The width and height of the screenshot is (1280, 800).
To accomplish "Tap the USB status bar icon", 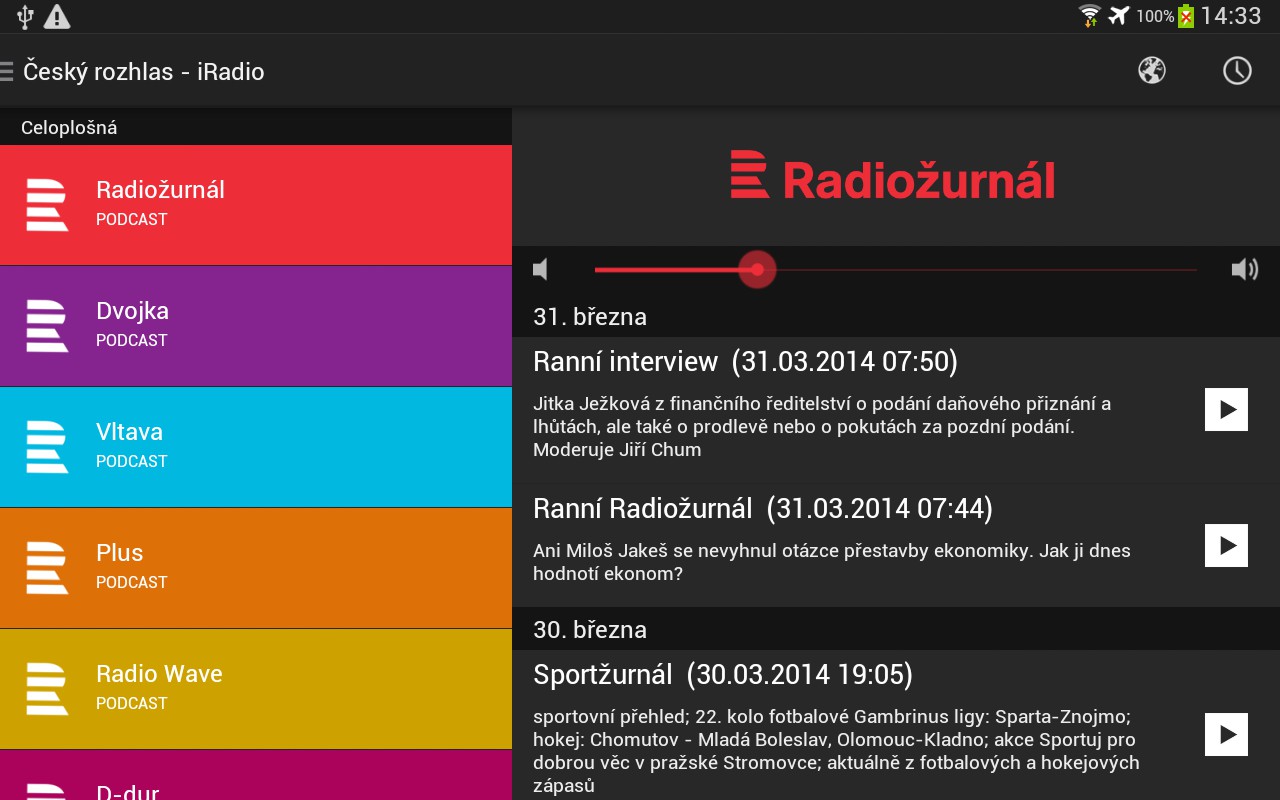I will pos(26,16).
